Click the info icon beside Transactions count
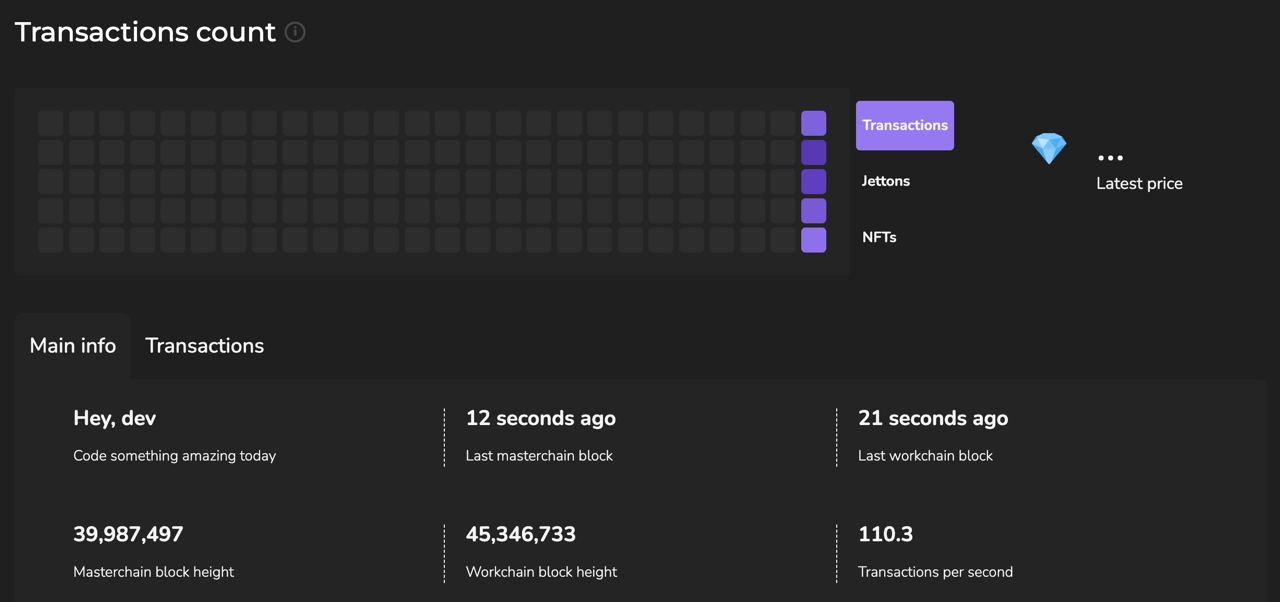 tap(295, 32)
